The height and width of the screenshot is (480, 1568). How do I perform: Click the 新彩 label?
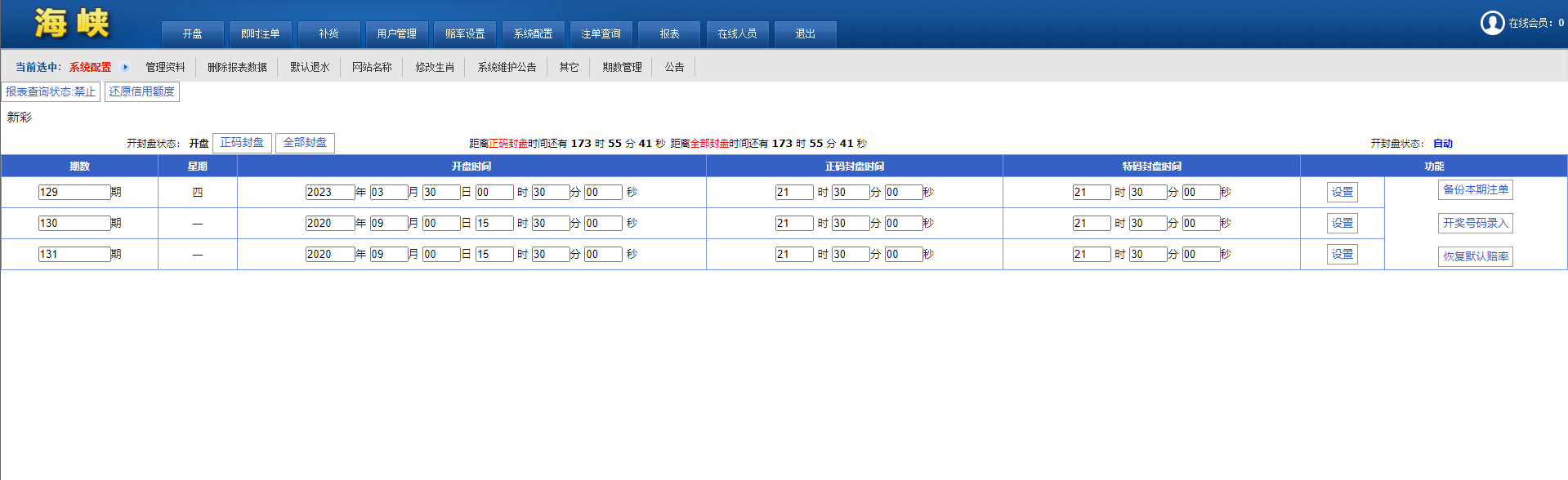20,118
